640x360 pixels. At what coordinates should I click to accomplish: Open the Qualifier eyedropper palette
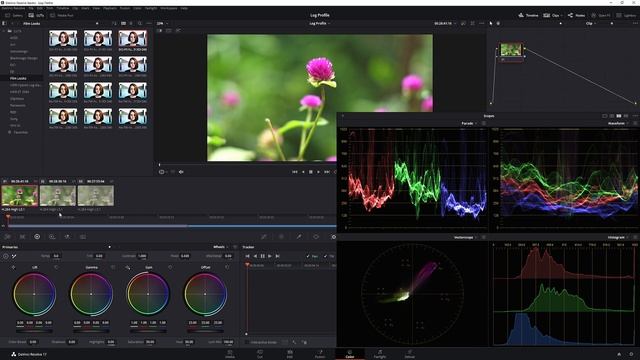(299, 237)
